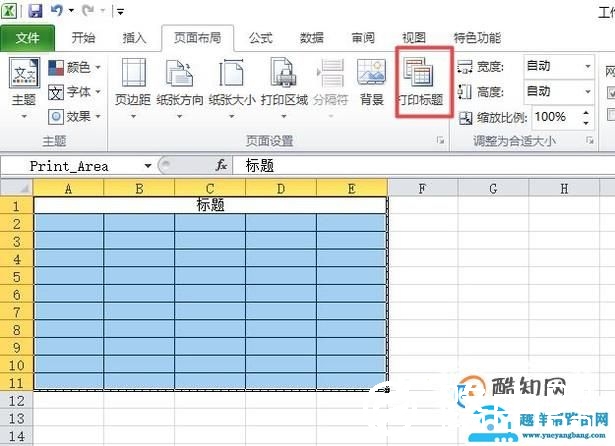Select column G header
This screenshot has height=446, width=615.
point(493,189)
